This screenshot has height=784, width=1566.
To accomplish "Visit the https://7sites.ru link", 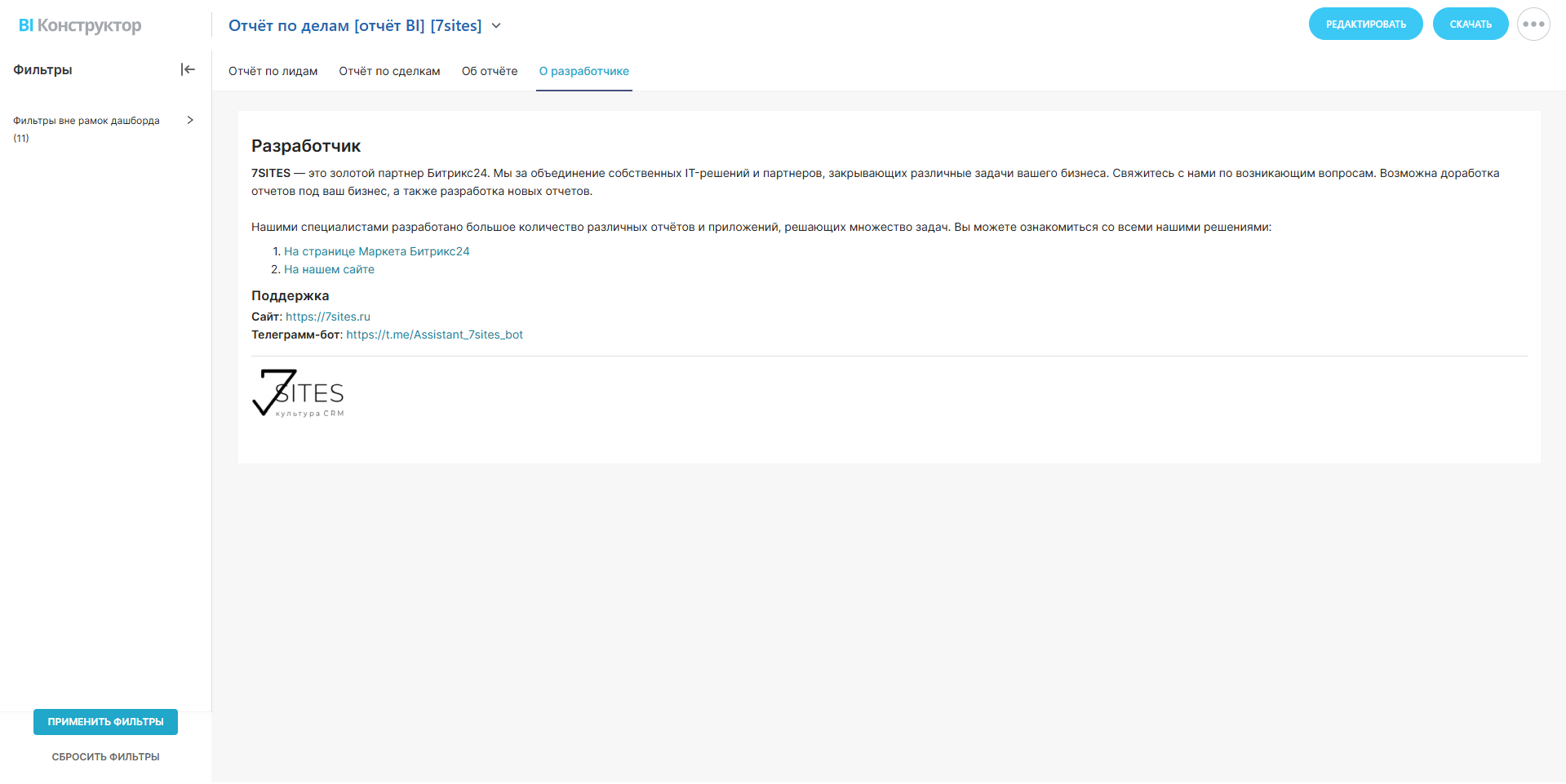I will (328, 317).
